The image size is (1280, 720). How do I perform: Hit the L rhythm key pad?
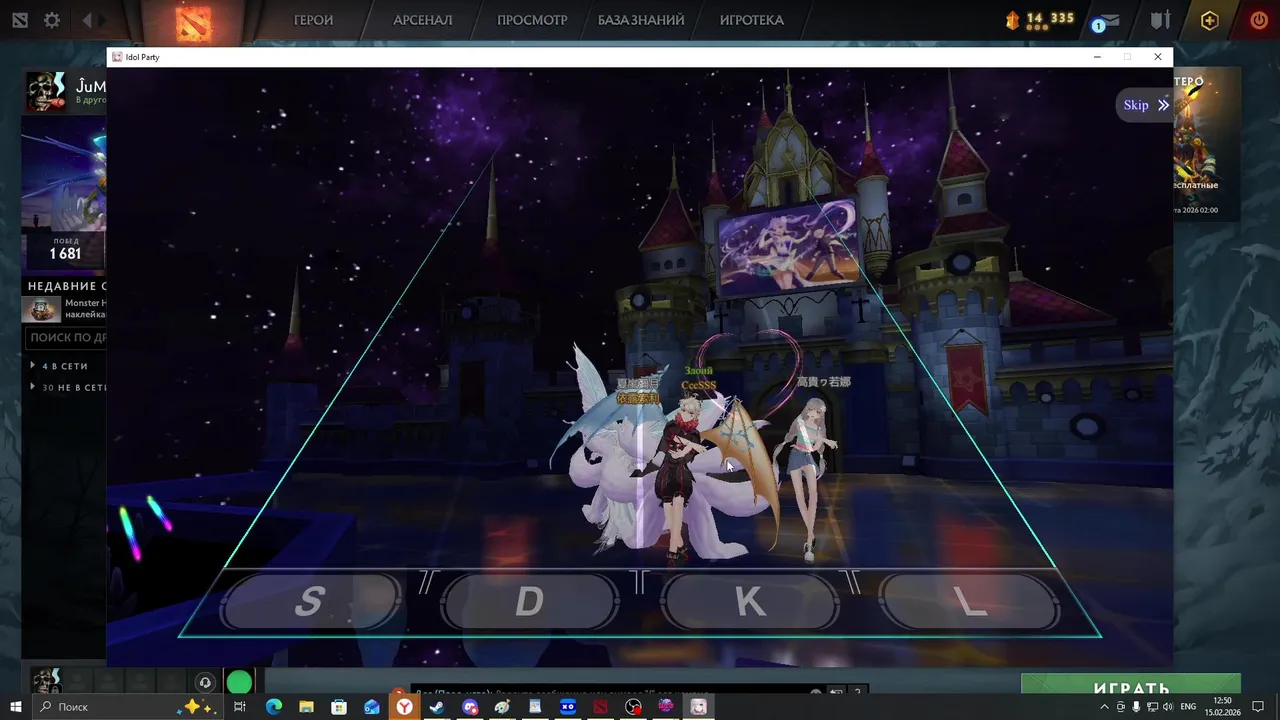(969, 601)
